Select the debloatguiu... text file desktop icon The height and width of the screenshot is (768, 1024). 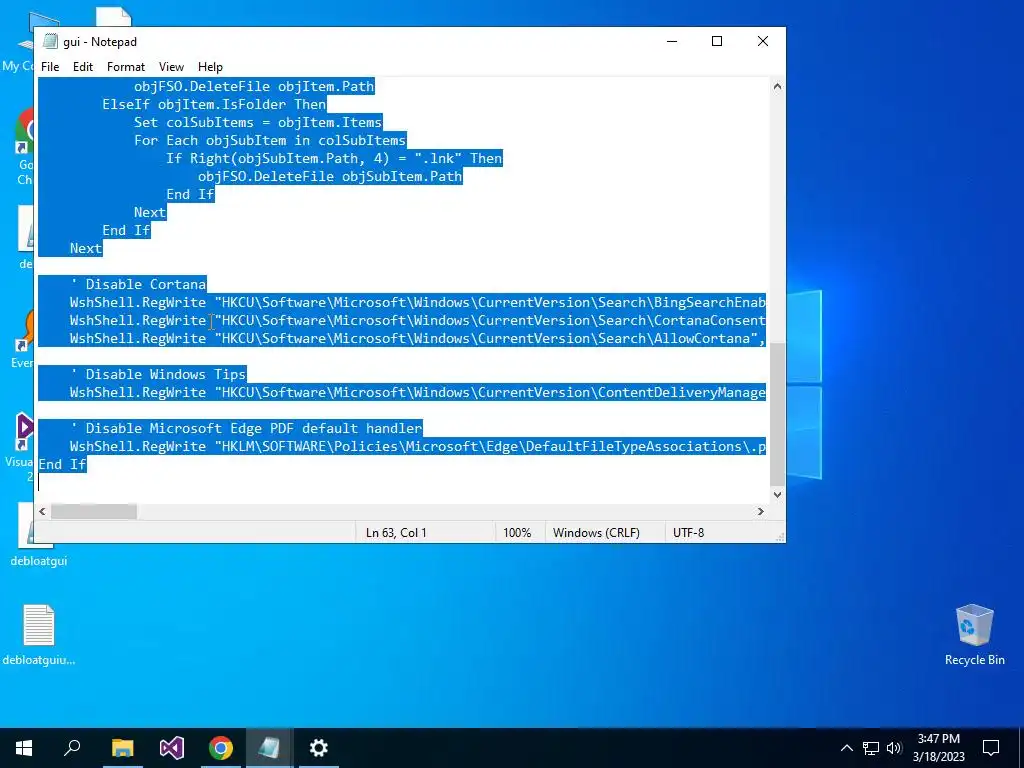tap(39, 635)
